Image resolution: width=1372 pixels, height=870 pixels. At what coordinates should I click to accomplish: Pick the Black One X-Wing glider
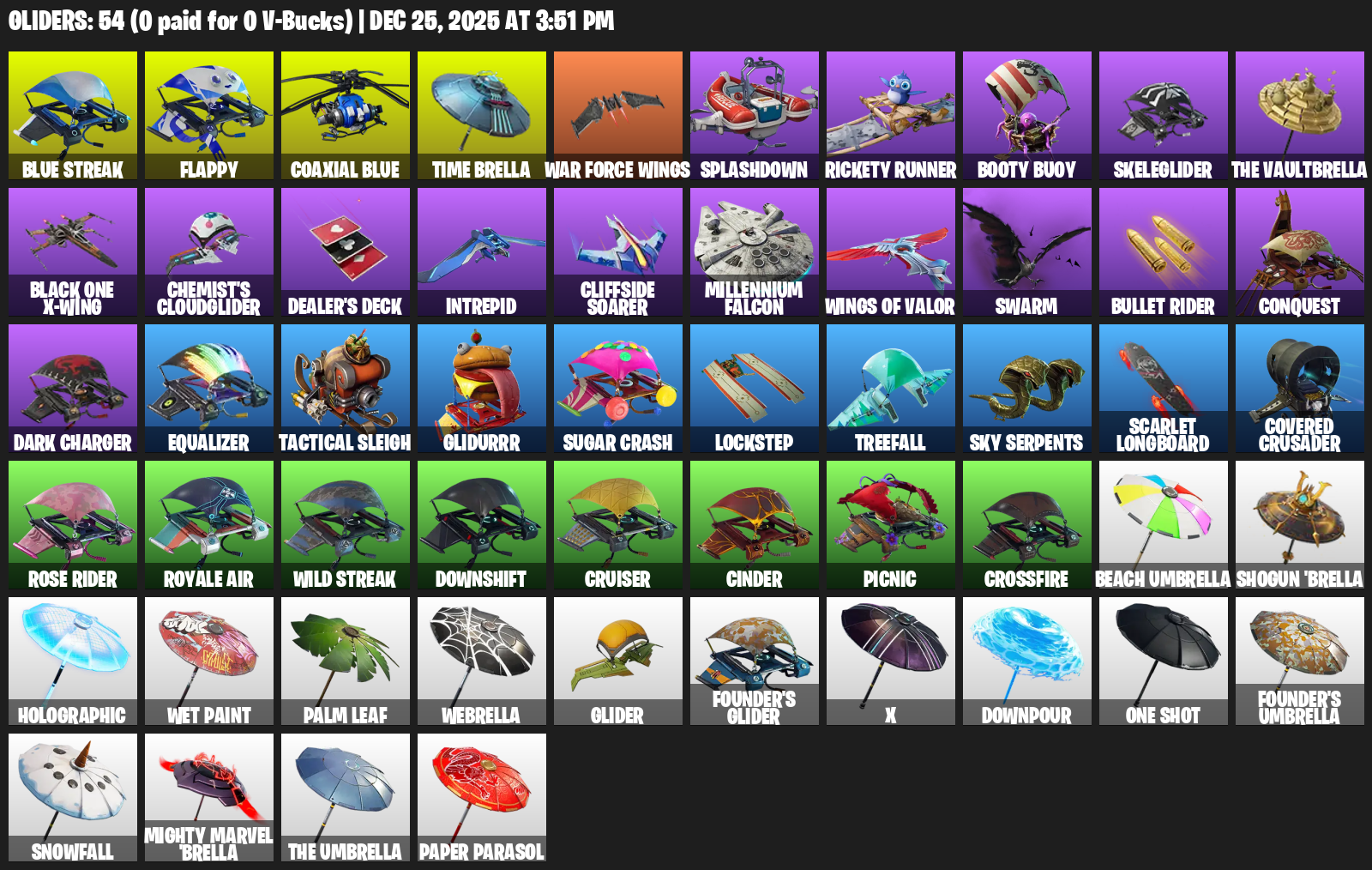(73, 252)
